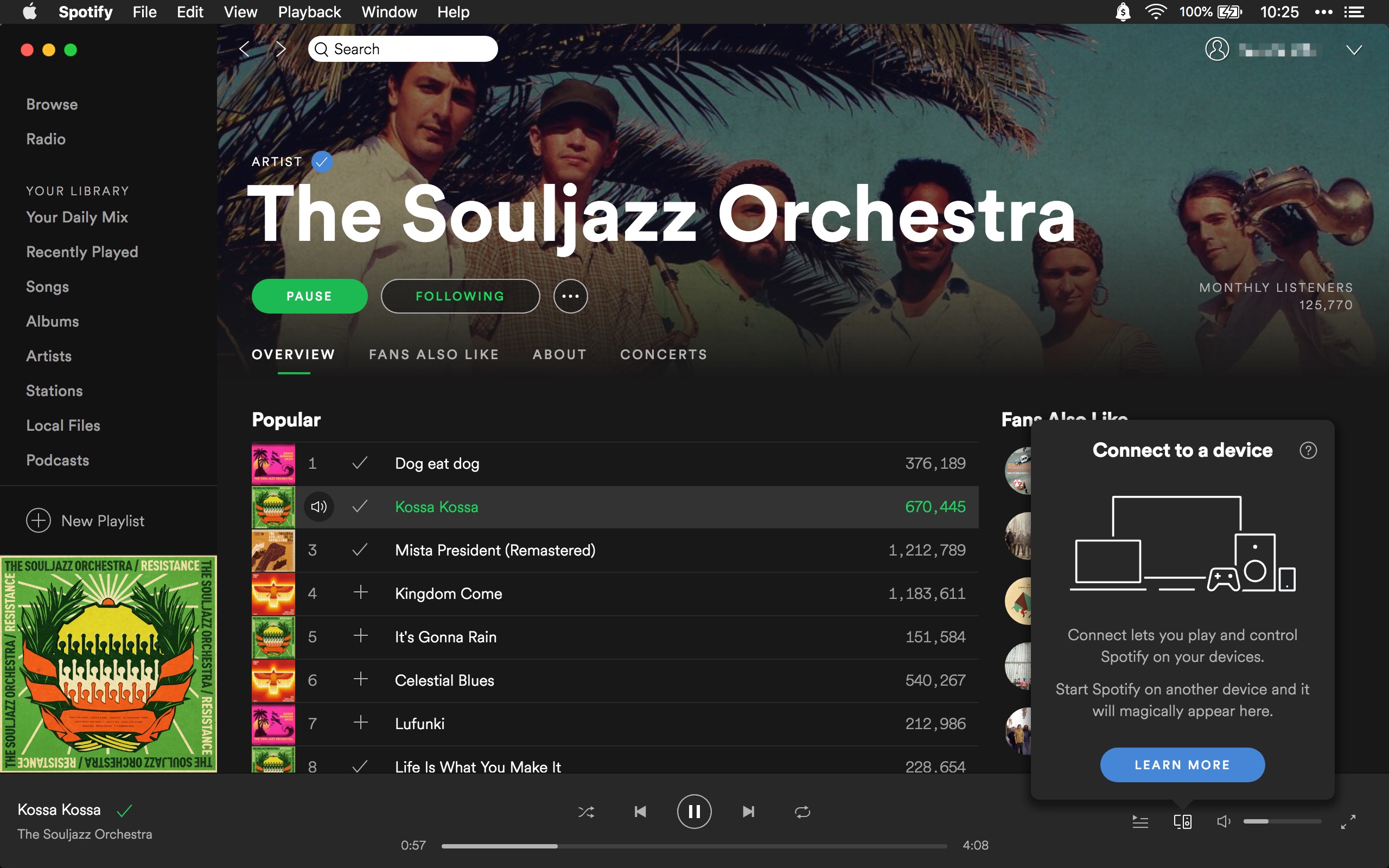Skip to the previous track
The image size is (1389, 868).
(x=640, y=812)
